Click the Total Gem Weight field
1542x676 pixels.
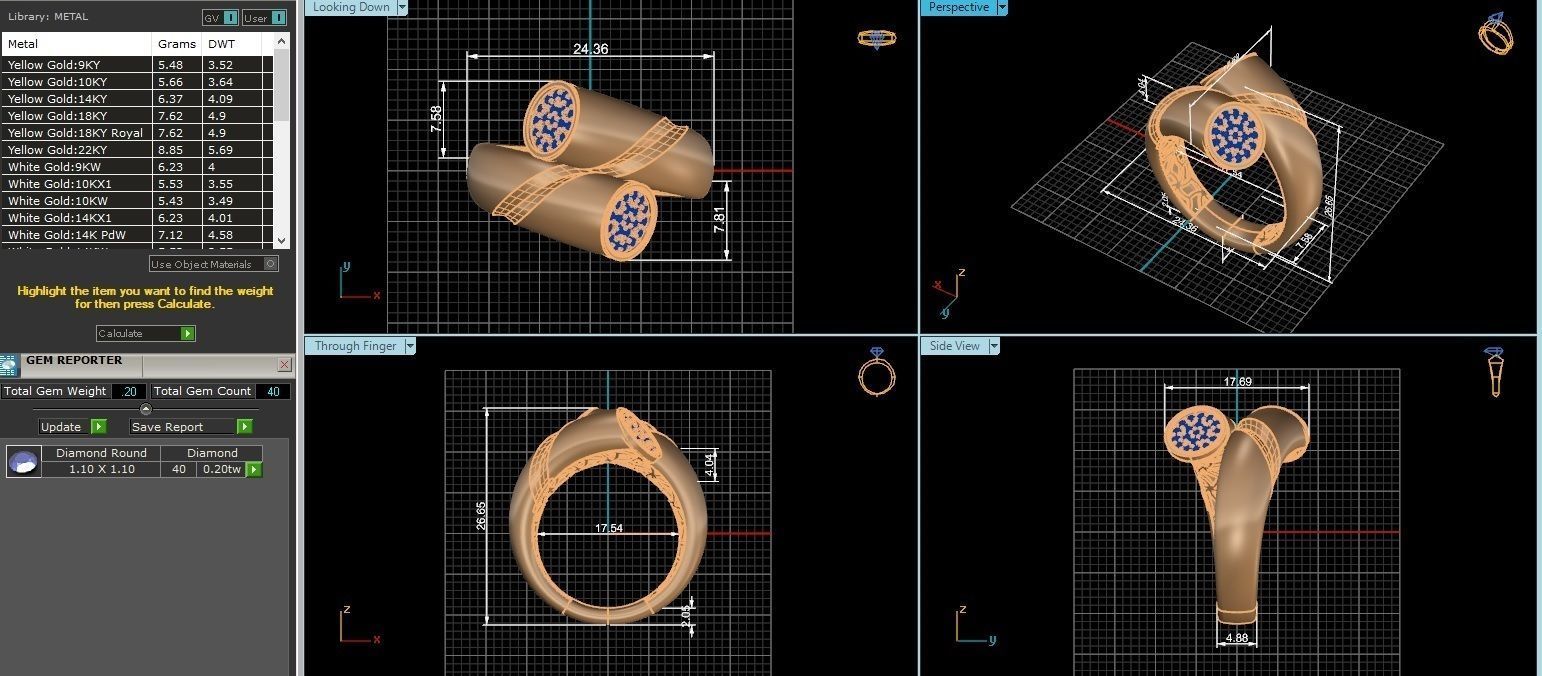[x=129, y=391]
